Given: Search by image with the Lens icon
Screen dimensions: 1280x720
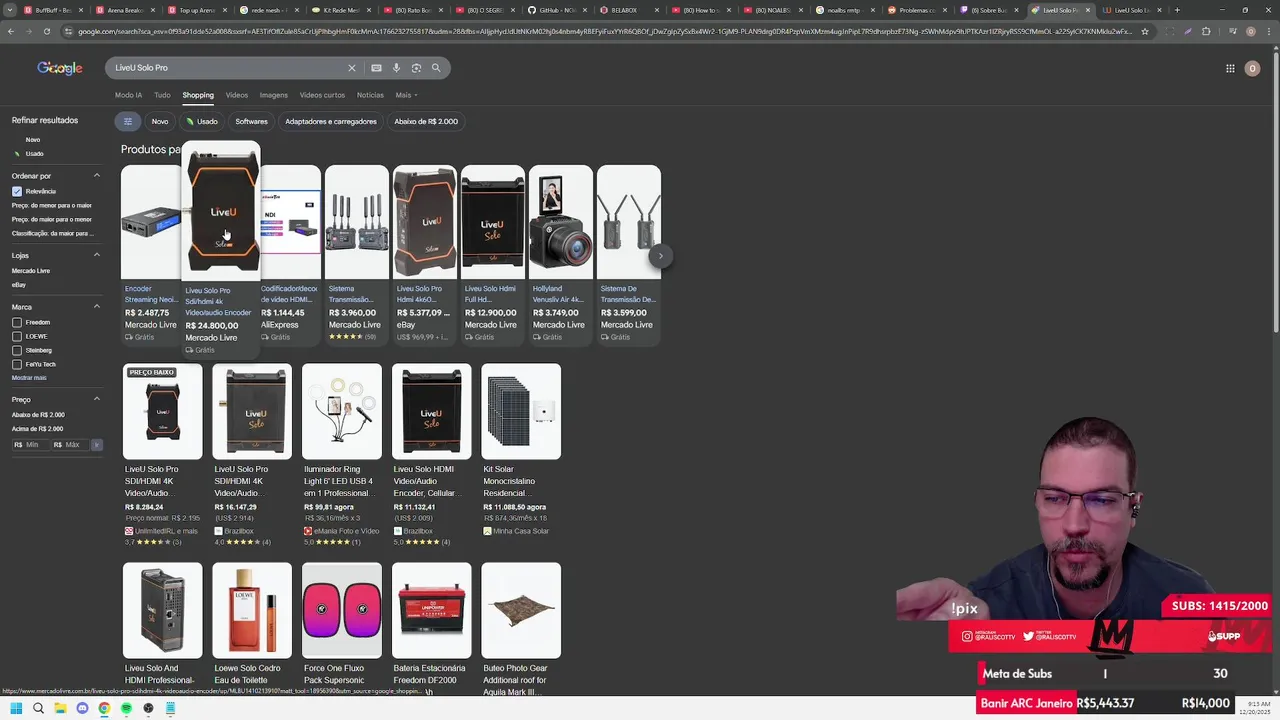Looking at the screenshot, I should (x=416, y=68).
